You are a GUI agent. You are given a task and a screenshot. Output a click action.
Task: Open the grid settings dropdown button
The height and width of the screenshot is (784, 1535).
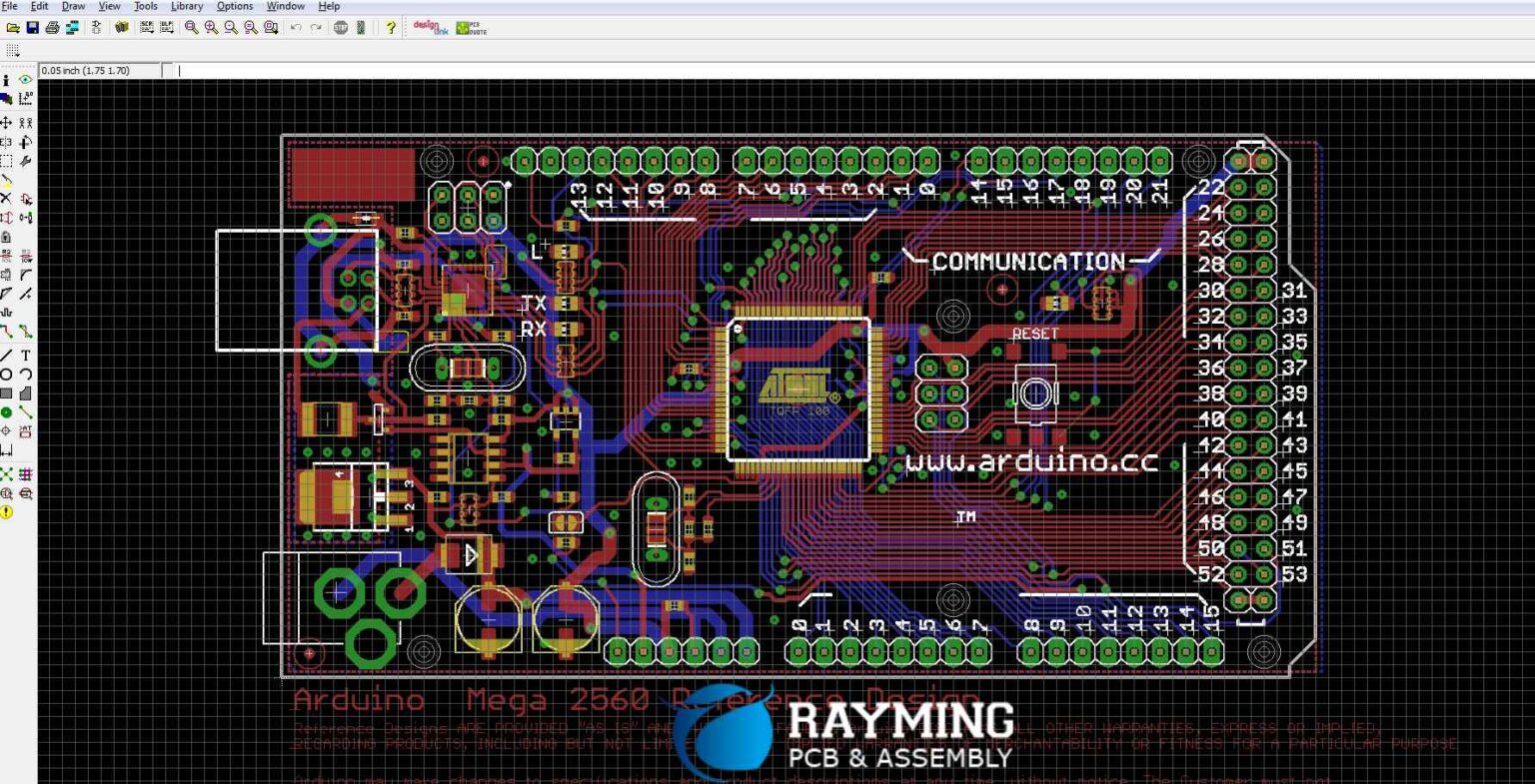(x=13, y=50)
